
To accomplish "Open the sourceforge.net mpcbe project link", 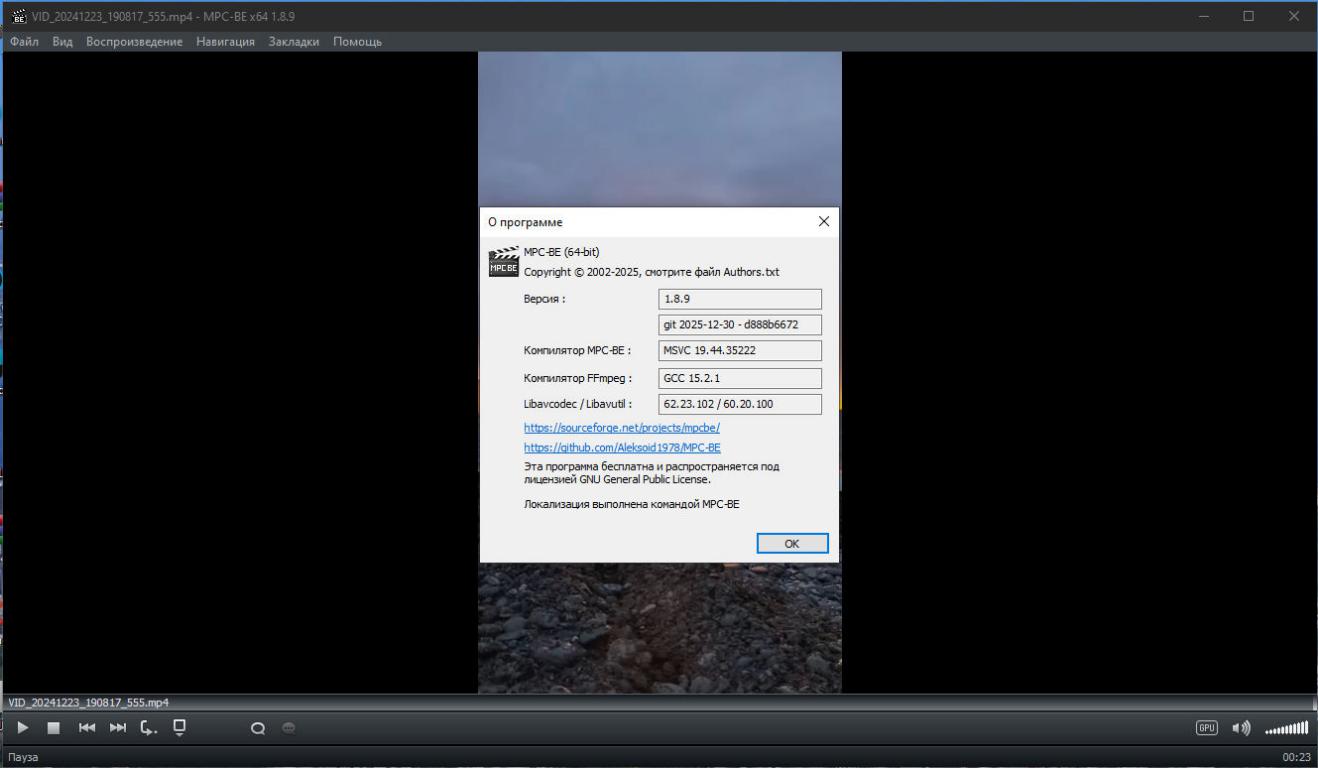I will (x=621, y=428).
